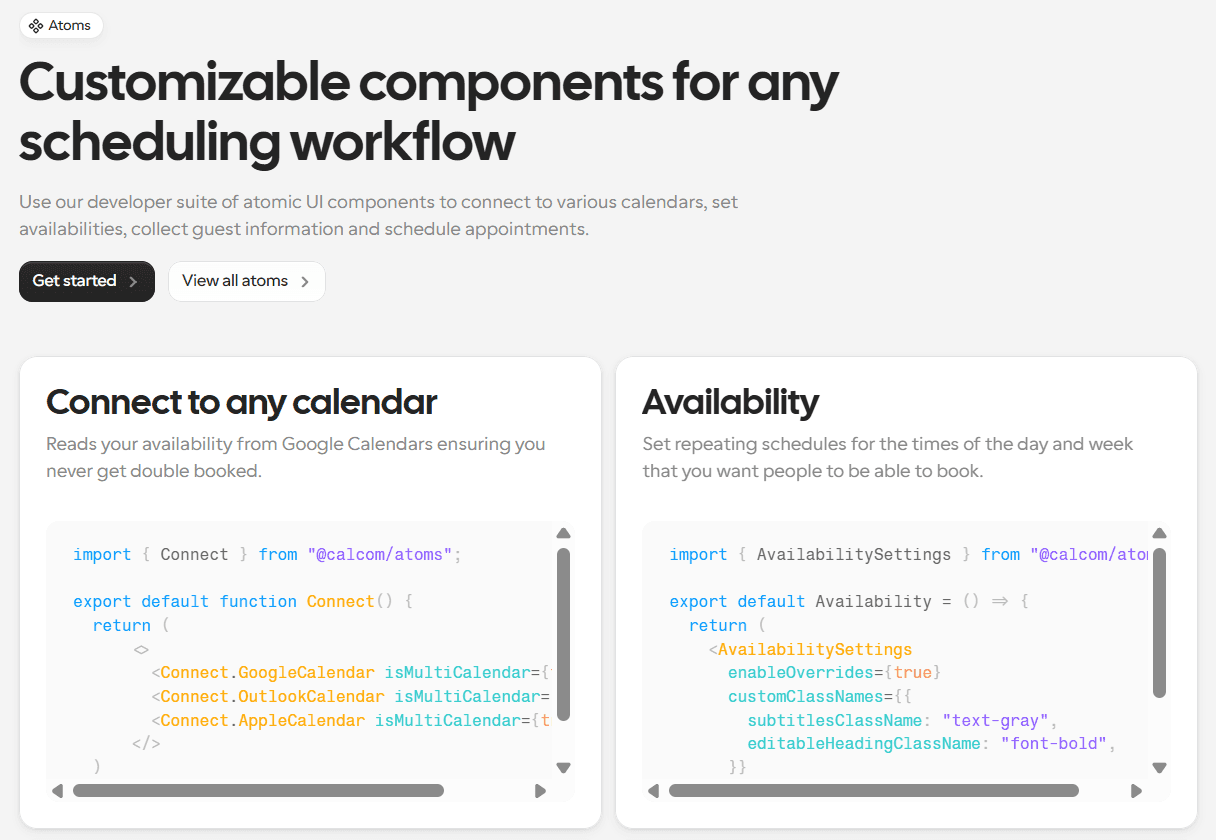Click the chevron arrow inside Get started
The width and height of the screenshot is (1216, 840).
coord(133,282)
